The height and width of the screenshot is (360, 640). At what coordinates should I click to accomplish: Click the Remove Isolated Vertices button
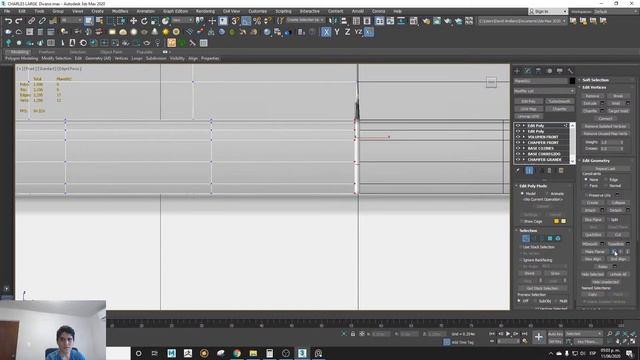coord(605,126)
